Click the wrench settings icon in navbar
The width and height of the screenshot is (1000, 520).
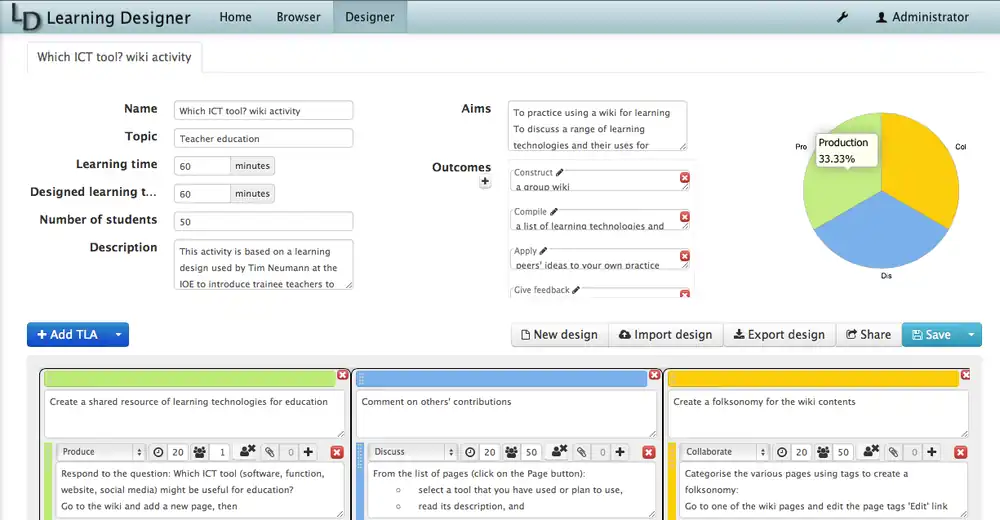click(842, 17)
